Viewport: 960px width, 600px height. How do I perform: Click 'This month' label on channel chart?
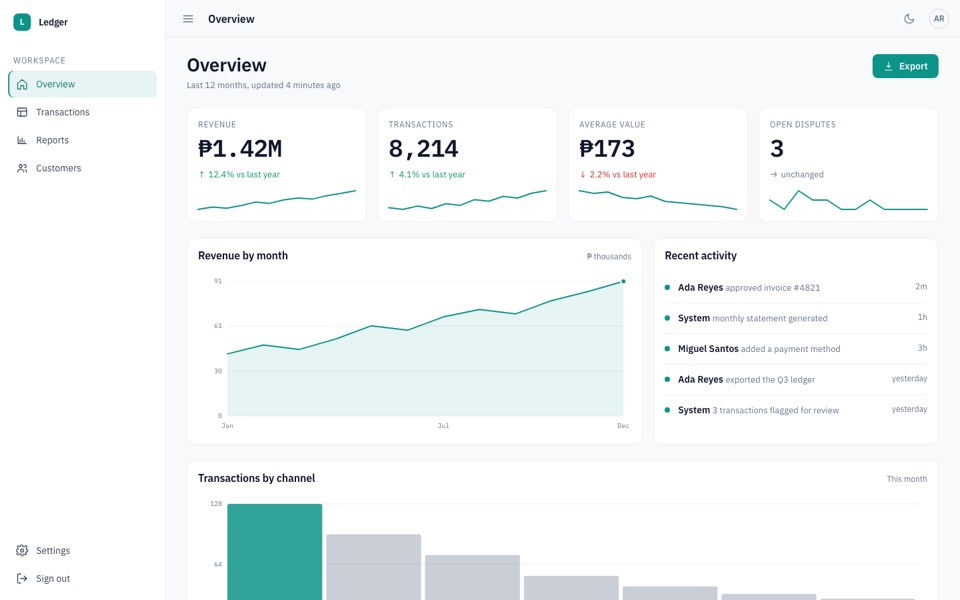[x=907, y=479]
